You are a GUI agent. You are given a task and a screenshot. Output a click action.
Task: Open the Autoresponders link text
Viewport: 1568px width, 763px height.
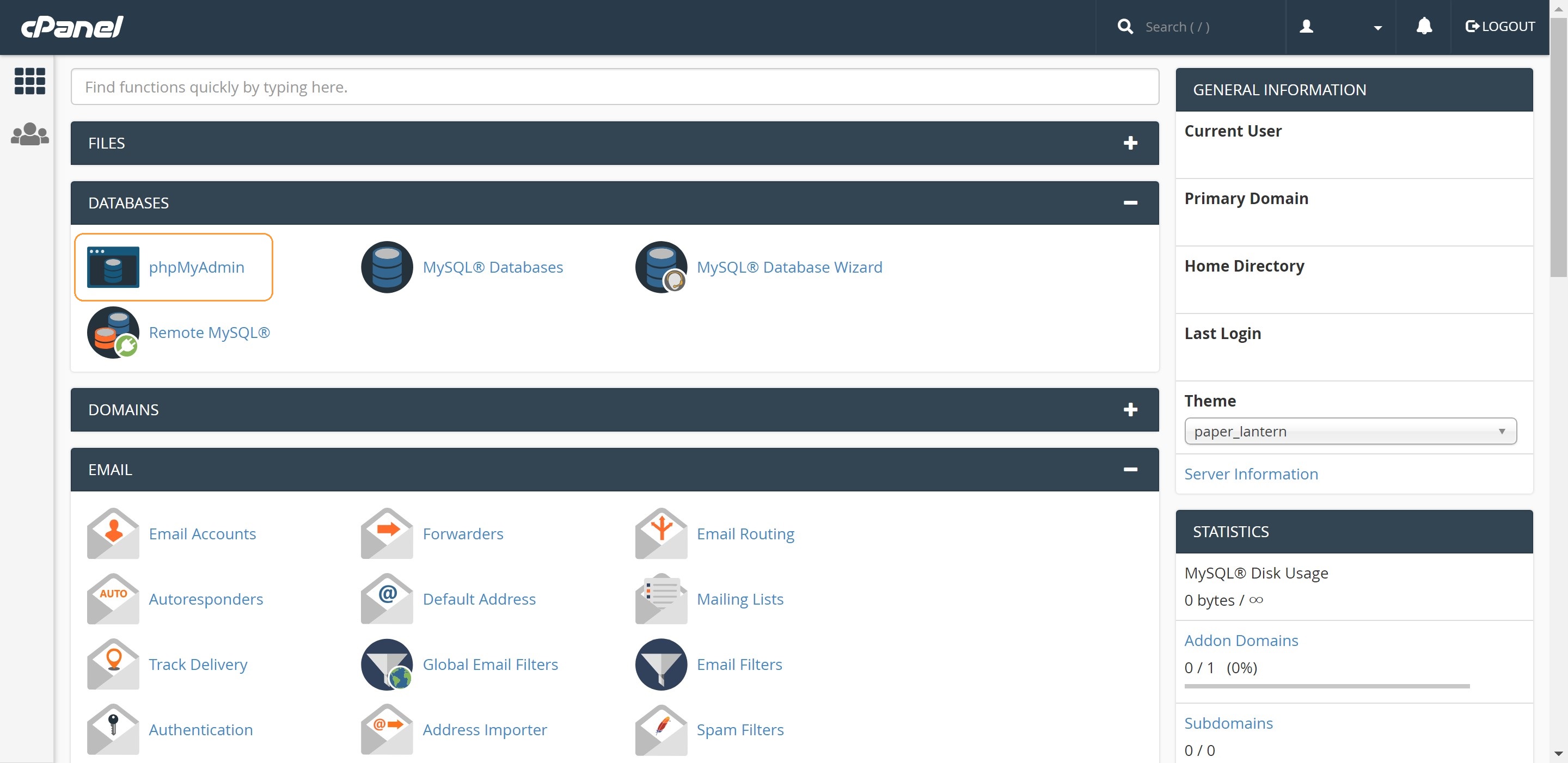(206, 599)
